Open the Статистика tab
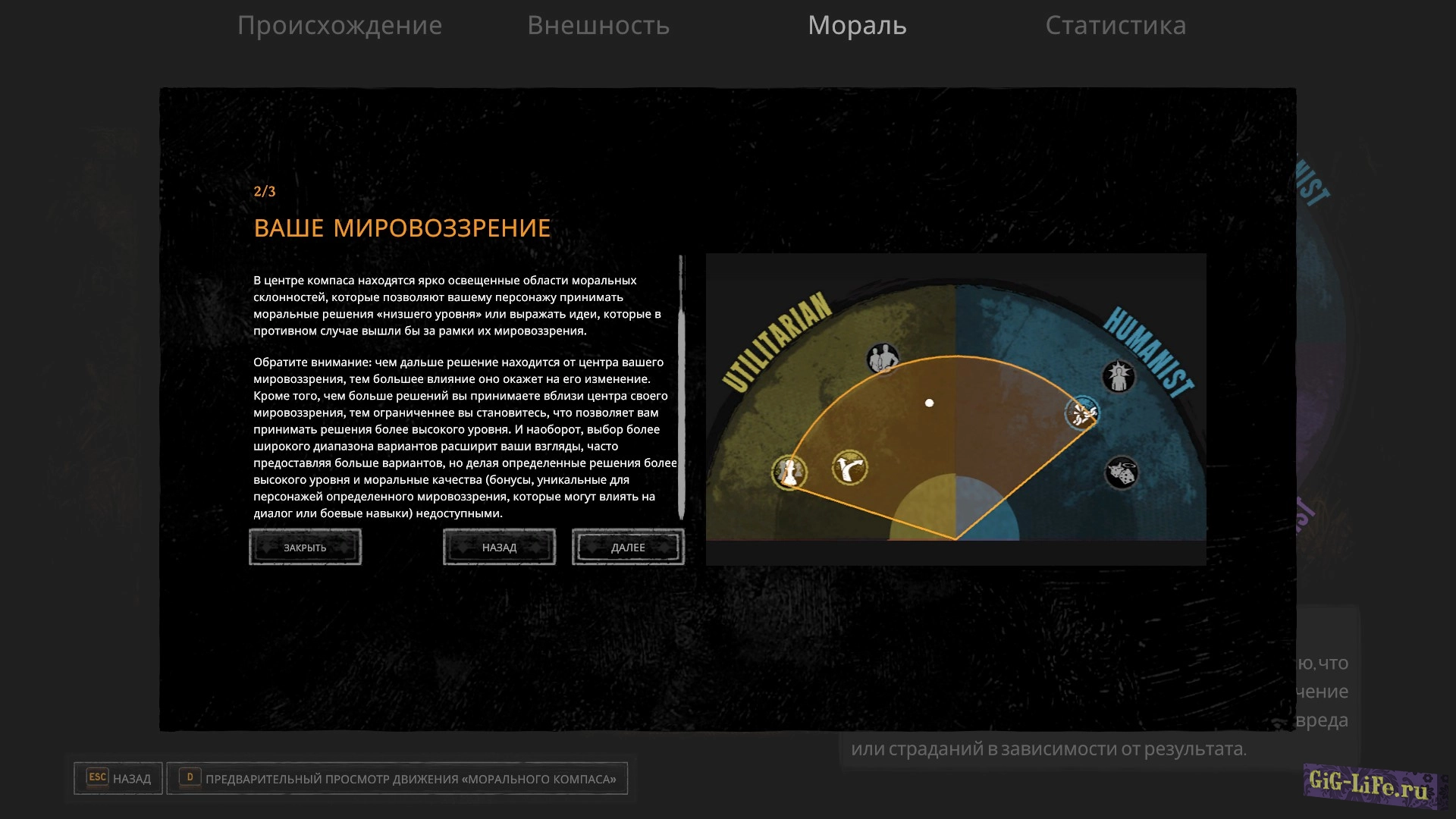This screenshot has width=1456, height=819. click(1116, 26)
